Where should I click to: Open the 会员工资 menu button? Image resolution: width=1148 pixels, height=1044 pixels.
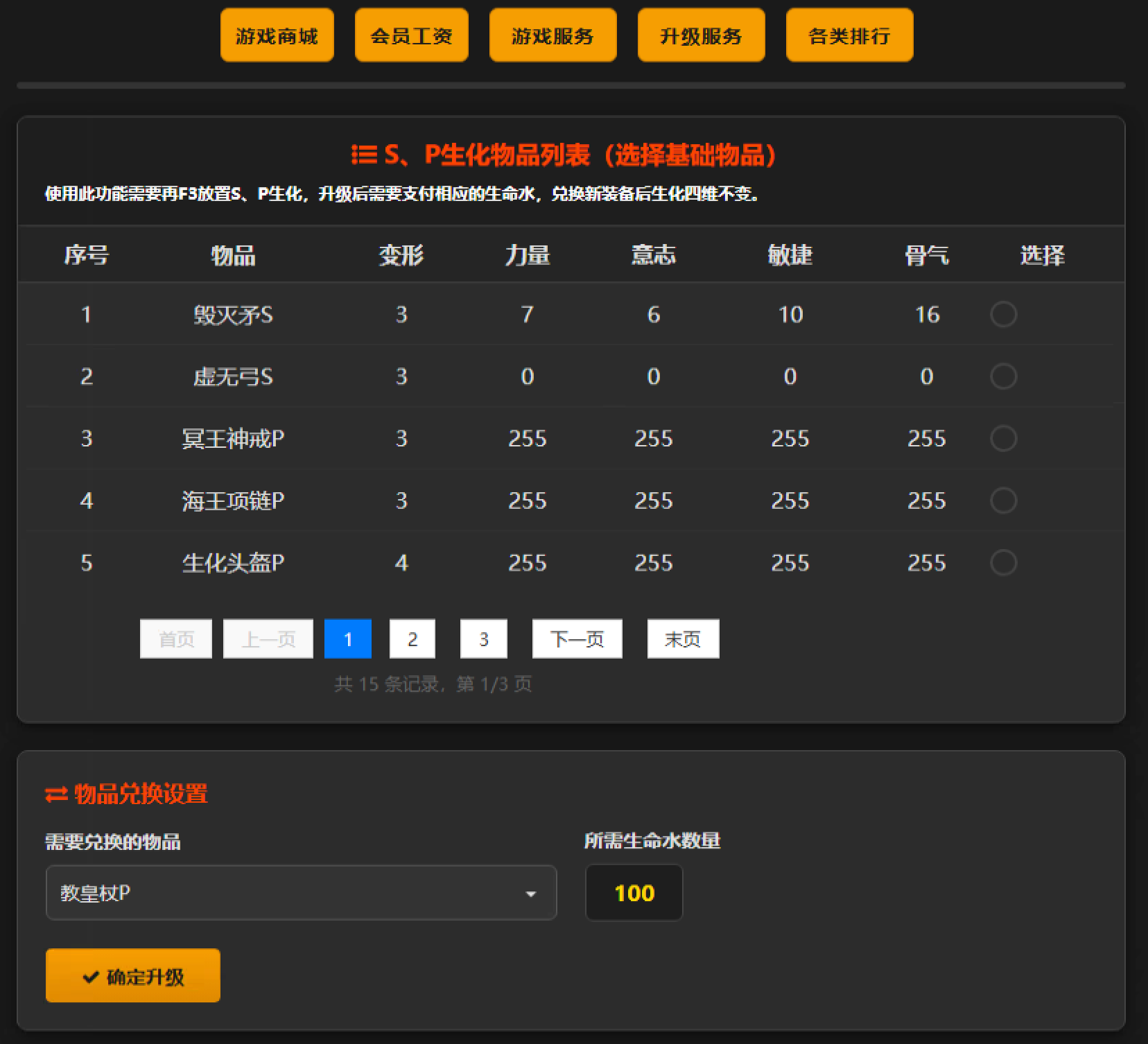coord(411,35)
